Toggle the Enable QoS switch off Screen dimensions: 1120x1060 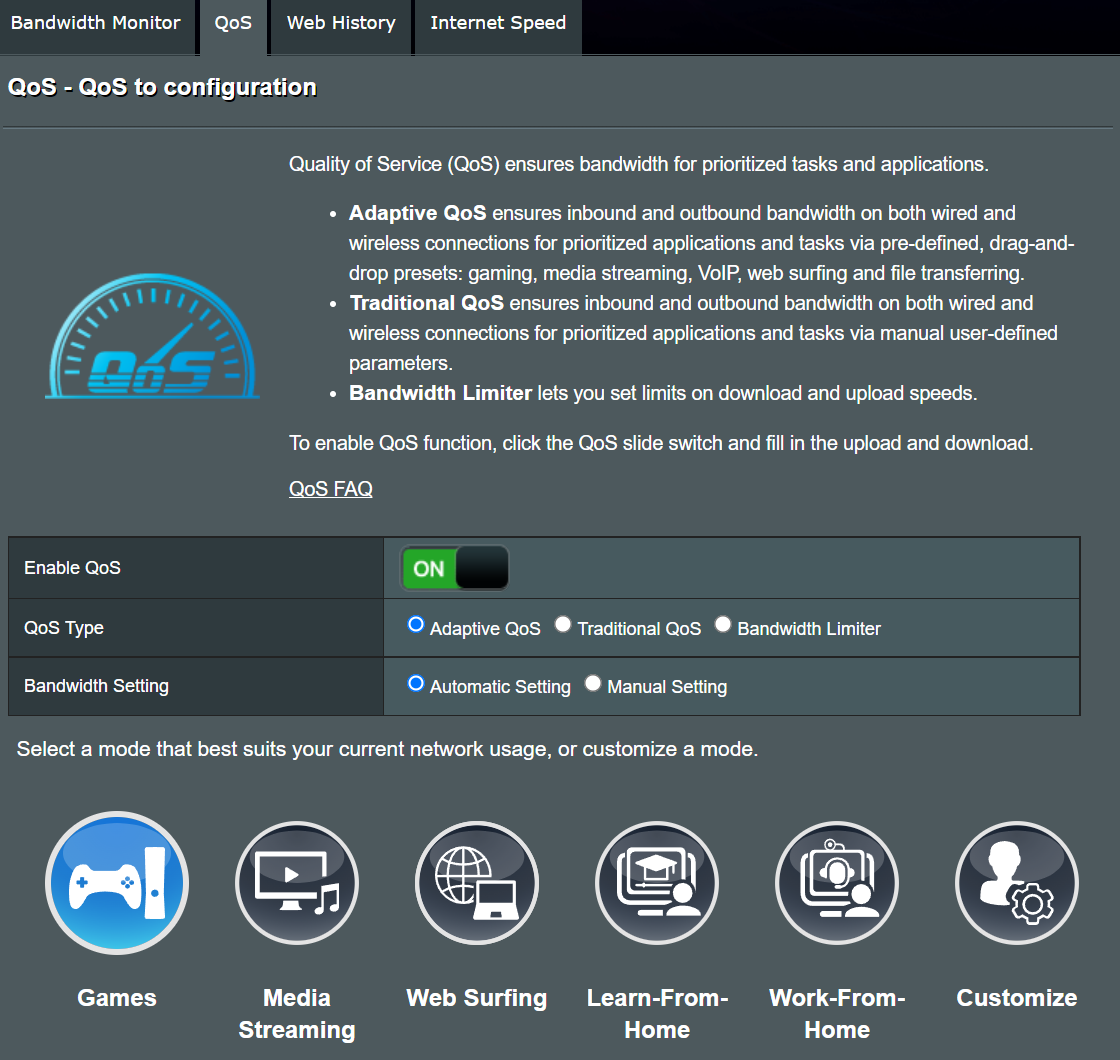coord(455,568)
